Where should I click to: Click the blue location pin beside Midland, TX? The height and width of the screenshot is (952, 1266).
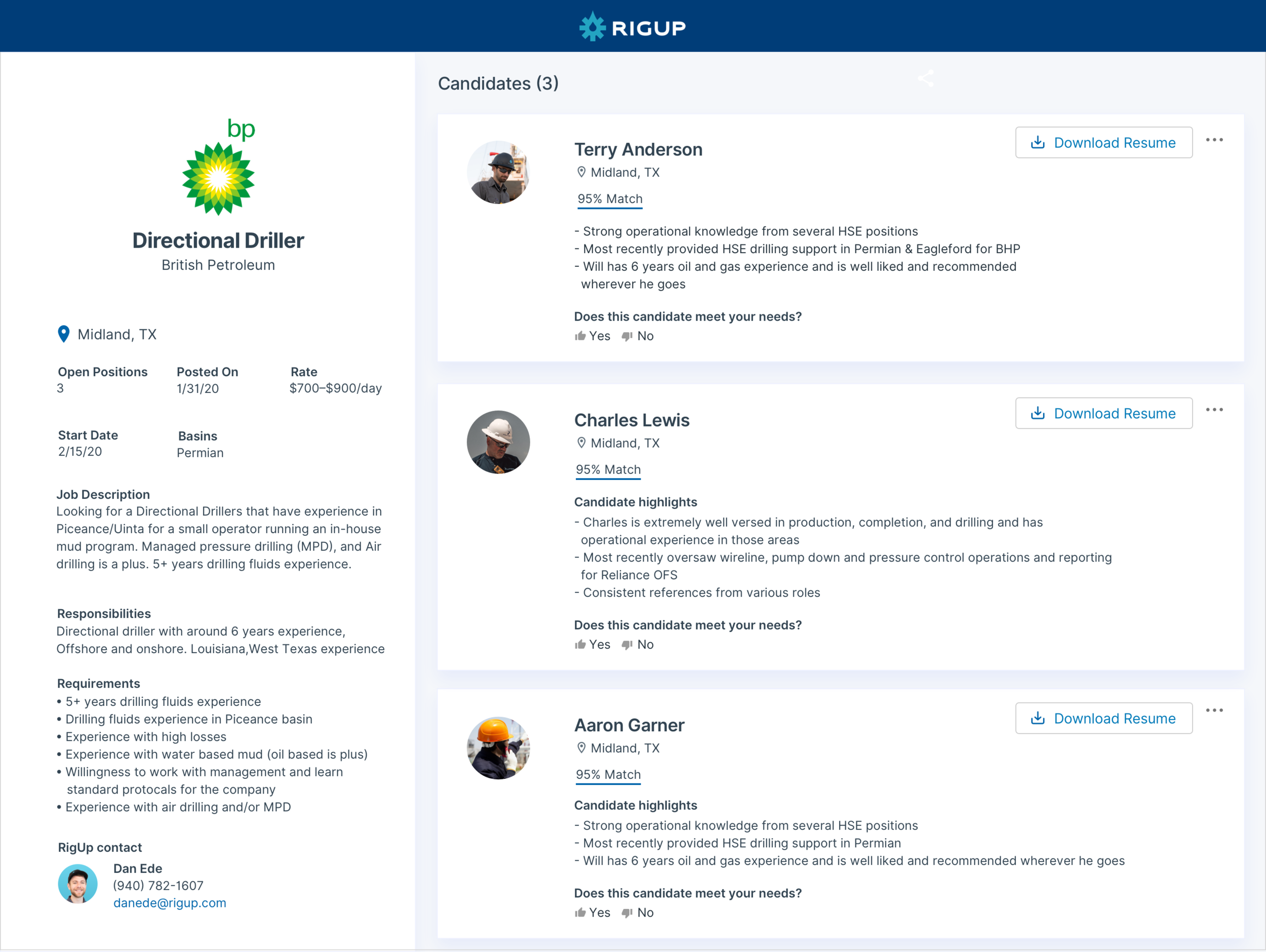(x=63, y=334)
